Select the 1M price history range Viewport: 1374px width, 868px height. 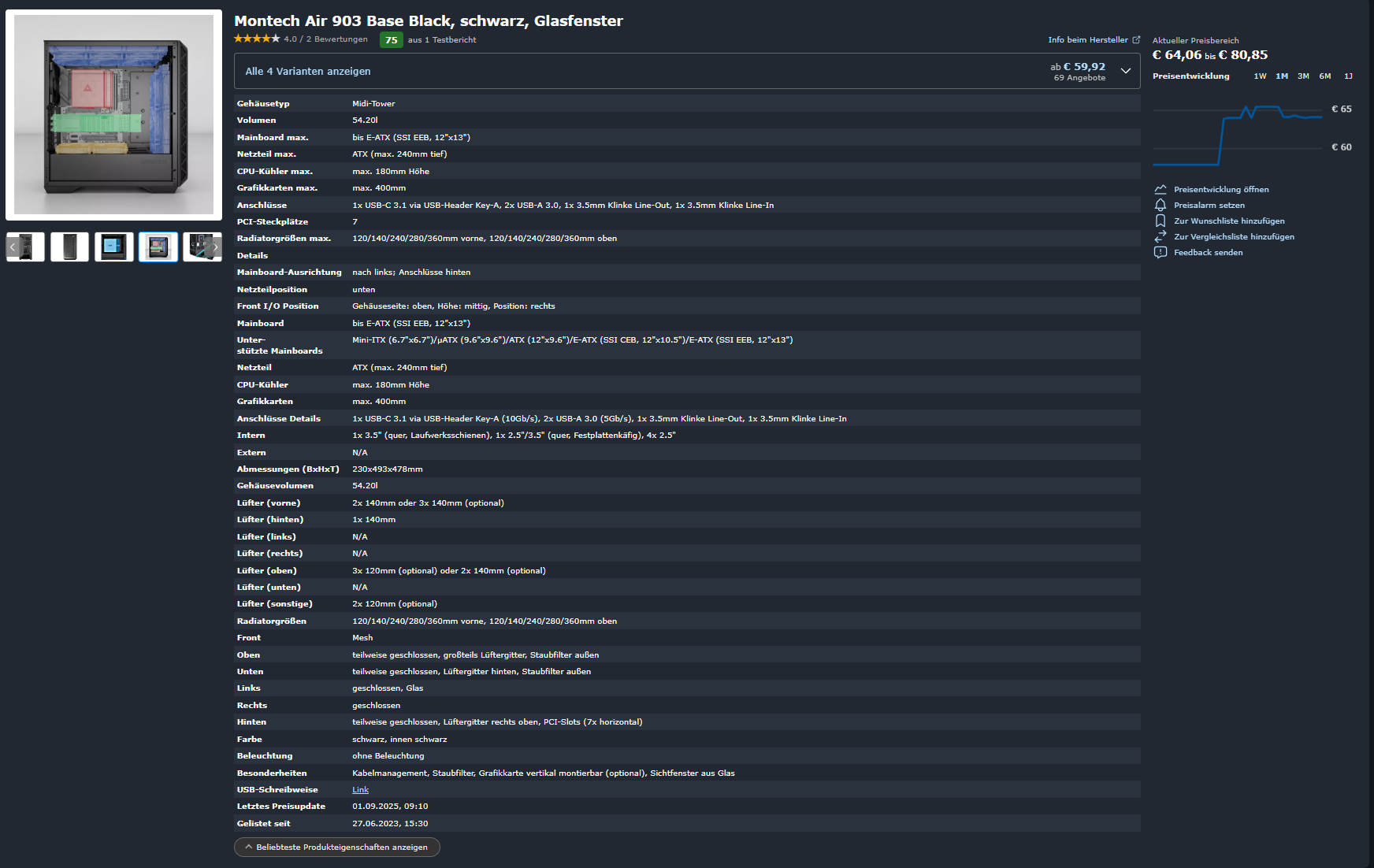[1282, 76]
